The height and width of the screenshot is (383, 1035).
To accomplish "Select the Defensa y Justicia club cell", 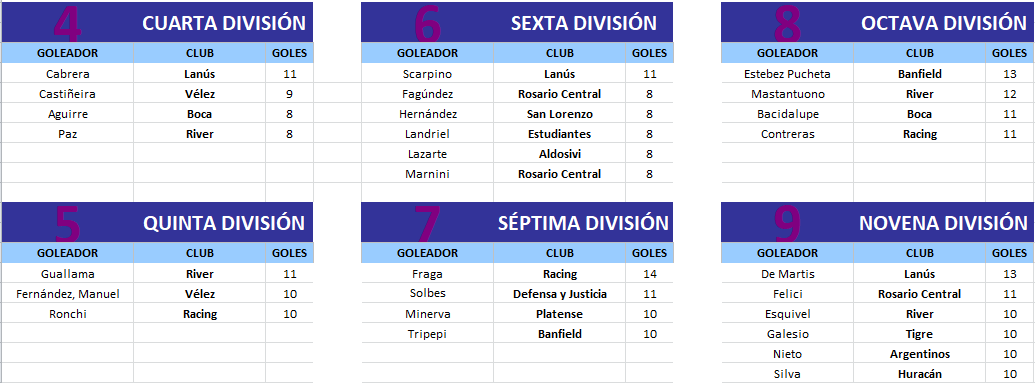I will coord(559,294).
